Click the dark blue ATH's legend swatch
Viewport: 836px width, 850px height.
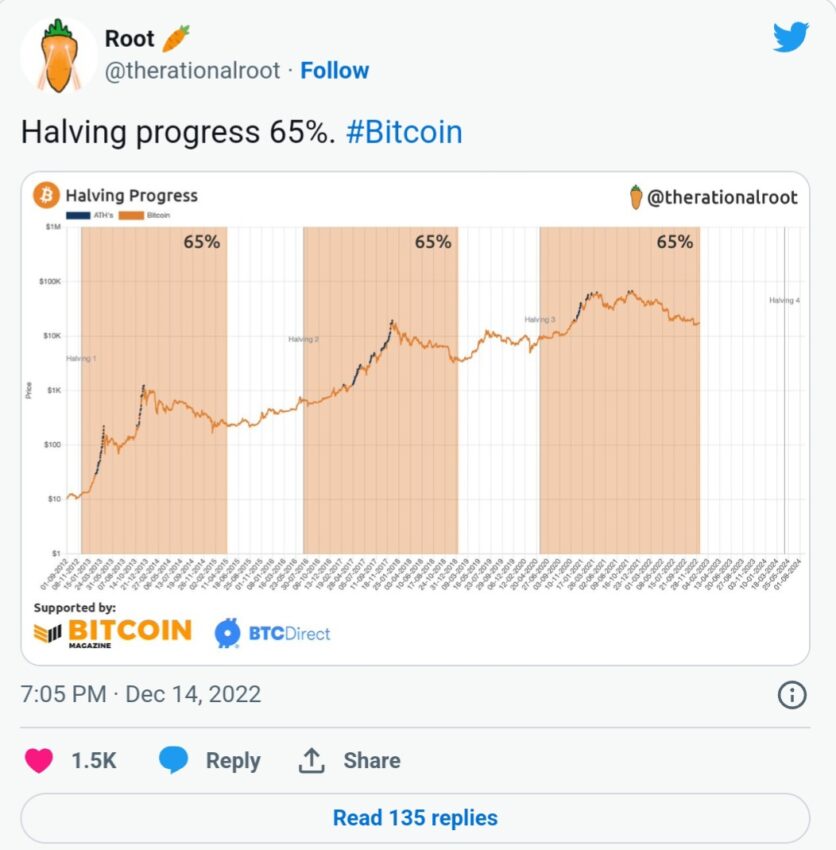78,215
